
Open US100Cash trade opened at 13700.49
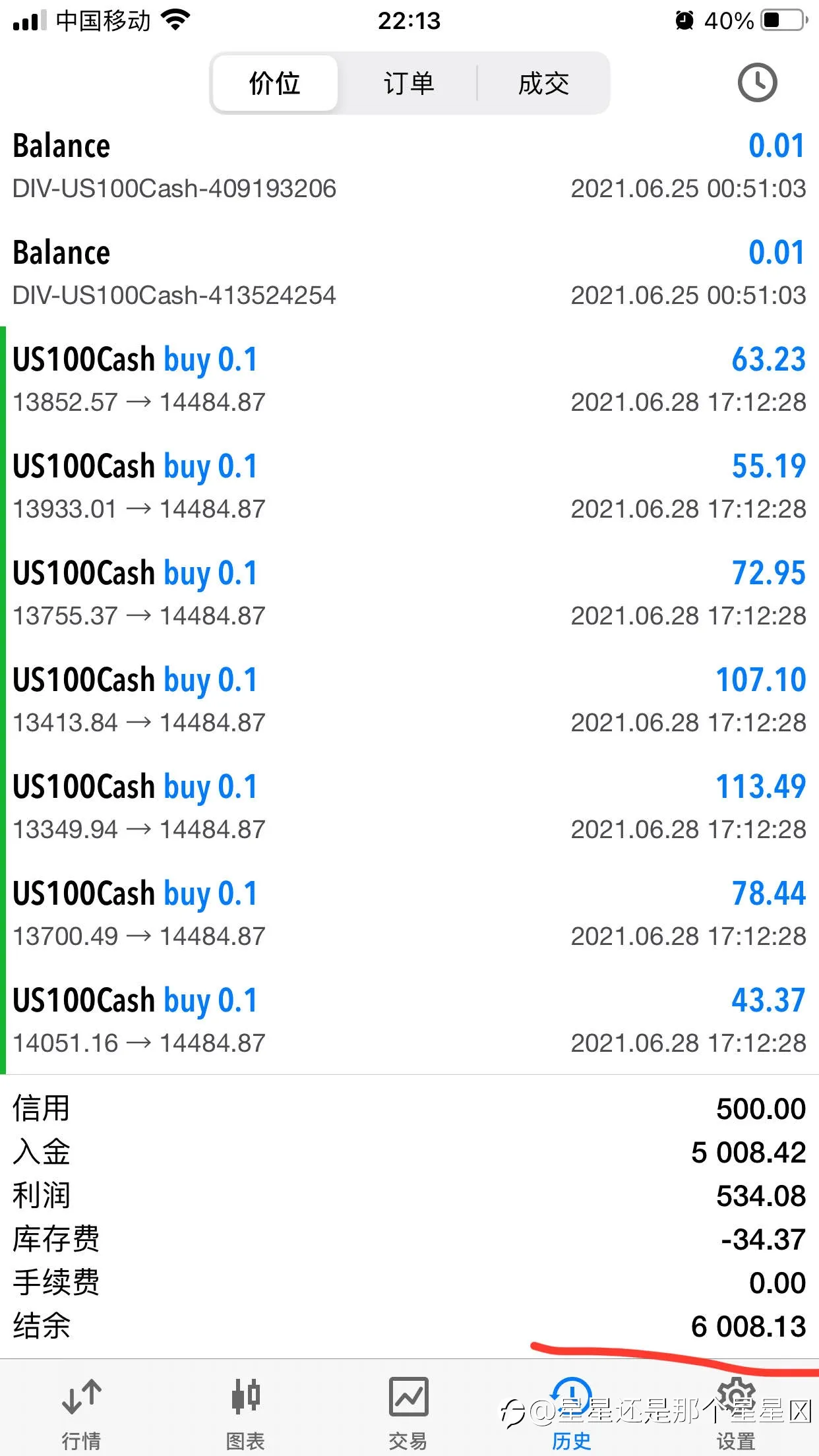coord(409,914)
